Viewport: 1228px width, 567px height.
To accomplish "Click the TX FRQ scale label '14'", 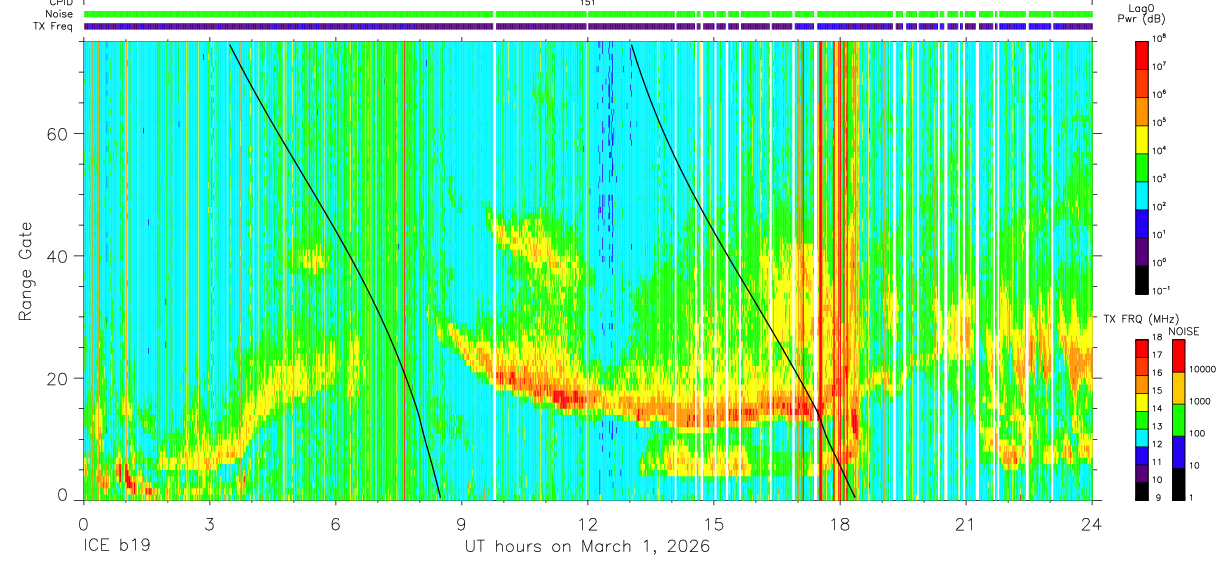I will pyautogui.click(x=1159, y=409).
